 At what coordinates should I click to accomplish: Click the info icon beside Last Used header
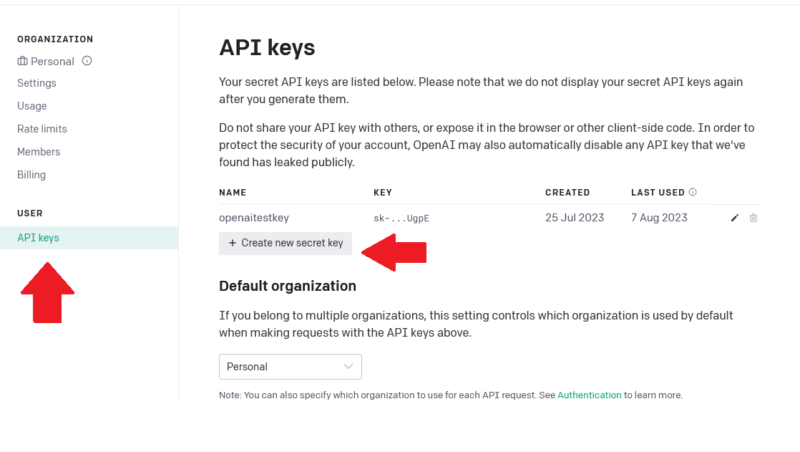[x=692, y=192]
